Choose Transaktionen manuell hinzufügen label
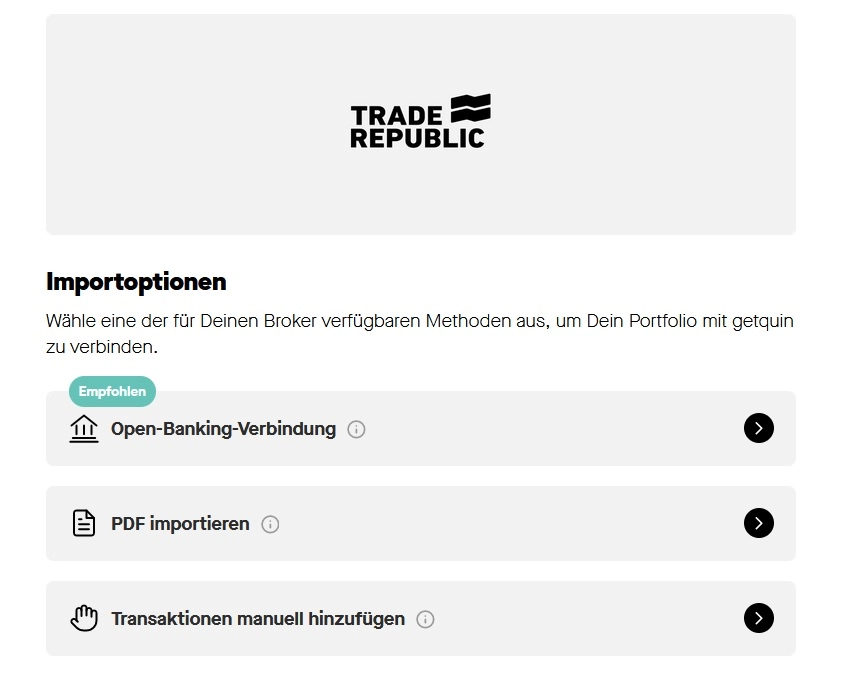The height and width of the screenshot is (689, 849). coord(258,619)
